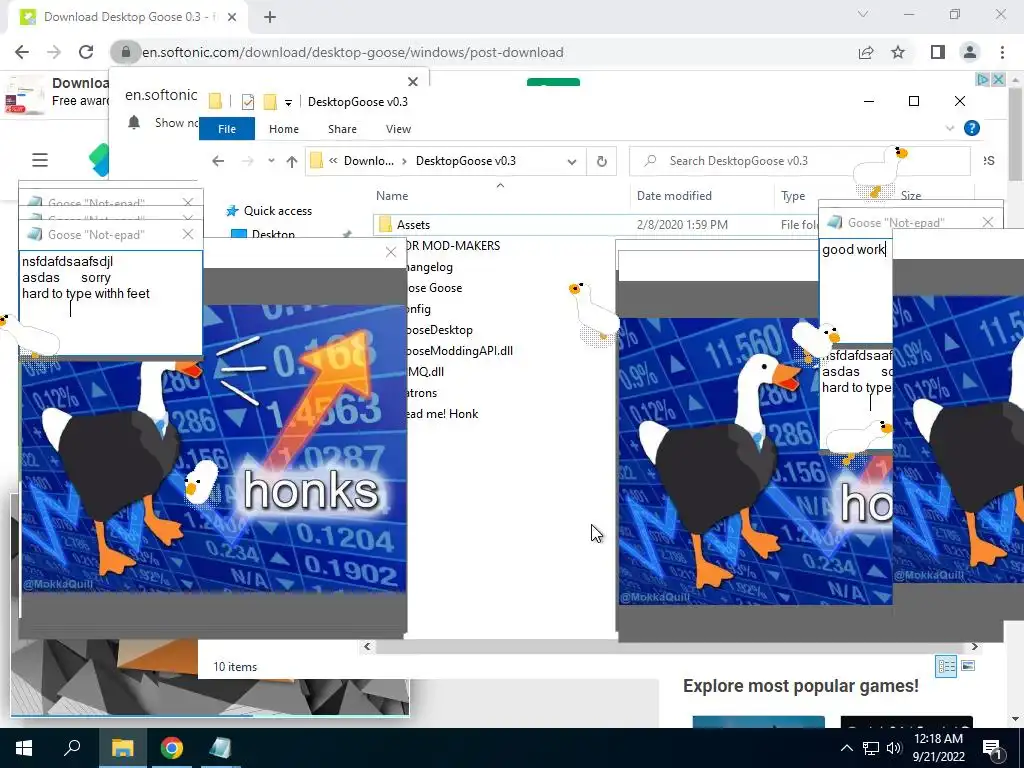Click Properties icon in quick access toolbar
Image resolution: width=1024 pixels, height=768 pixels.
click(248, 102)
